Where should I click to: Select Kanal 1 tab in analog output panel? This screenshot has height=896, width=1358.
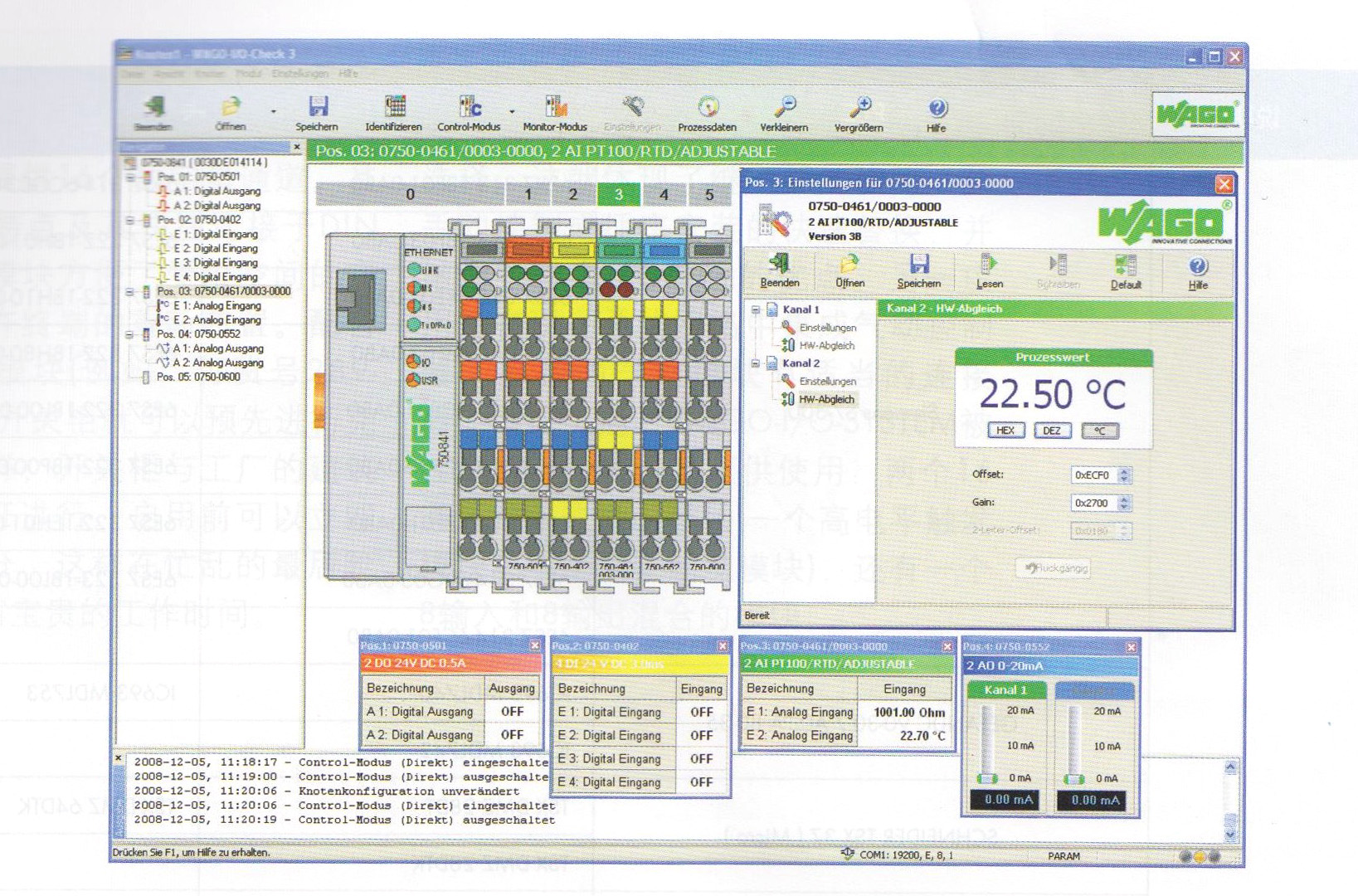pos(1005,690)
